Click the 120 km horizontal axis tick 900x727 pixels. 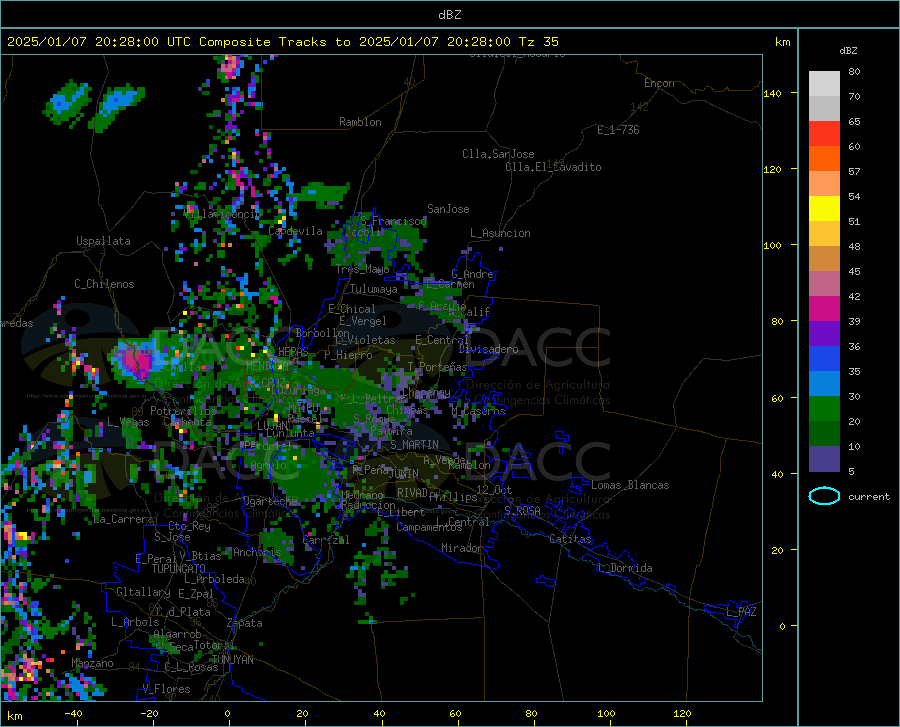tap(682, 713)
